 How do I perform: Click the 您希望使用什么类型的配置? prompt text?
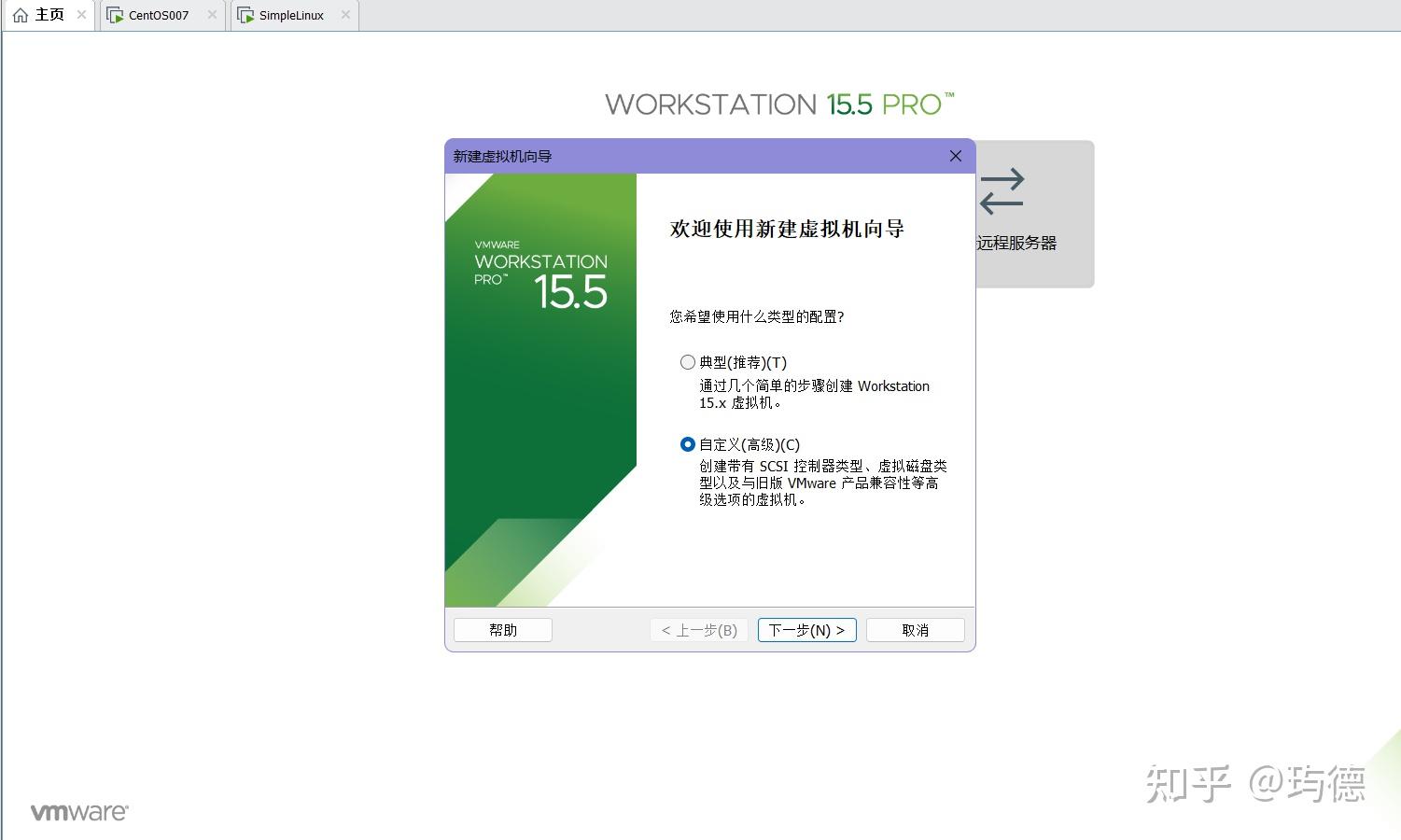(757, 316)
